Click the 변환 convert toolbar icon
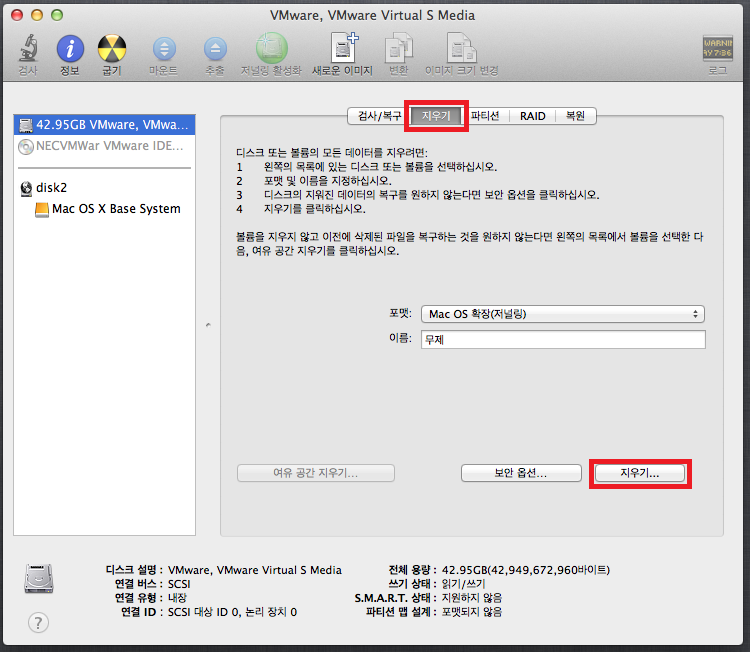 pos(399,48)
